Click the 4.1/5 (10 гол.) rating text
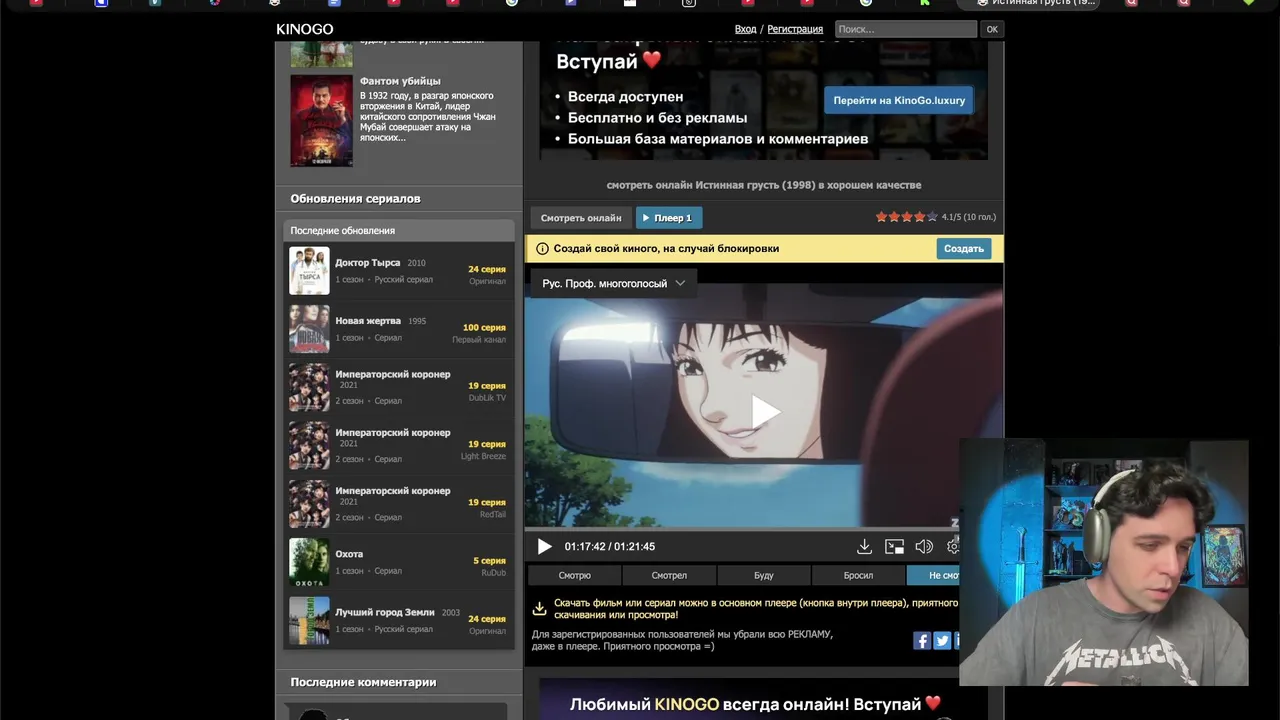The width and height of the screenshot is (1280, 720). click(968, 217)
